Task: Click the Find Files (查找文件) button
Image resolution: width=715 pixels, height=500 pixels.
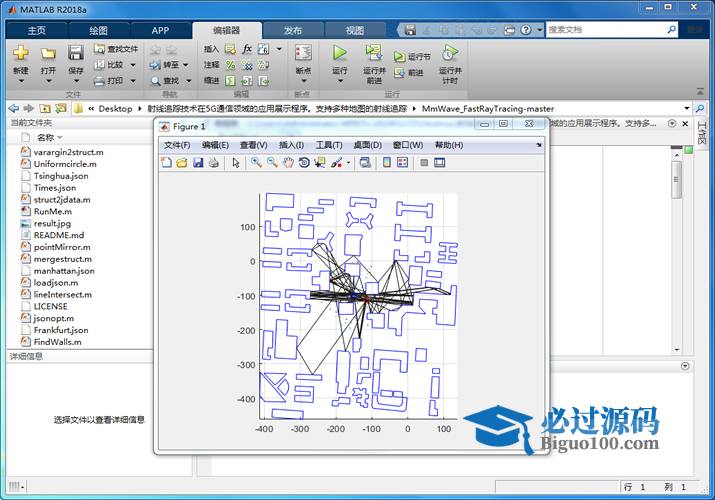Action: tap(117, 48)
